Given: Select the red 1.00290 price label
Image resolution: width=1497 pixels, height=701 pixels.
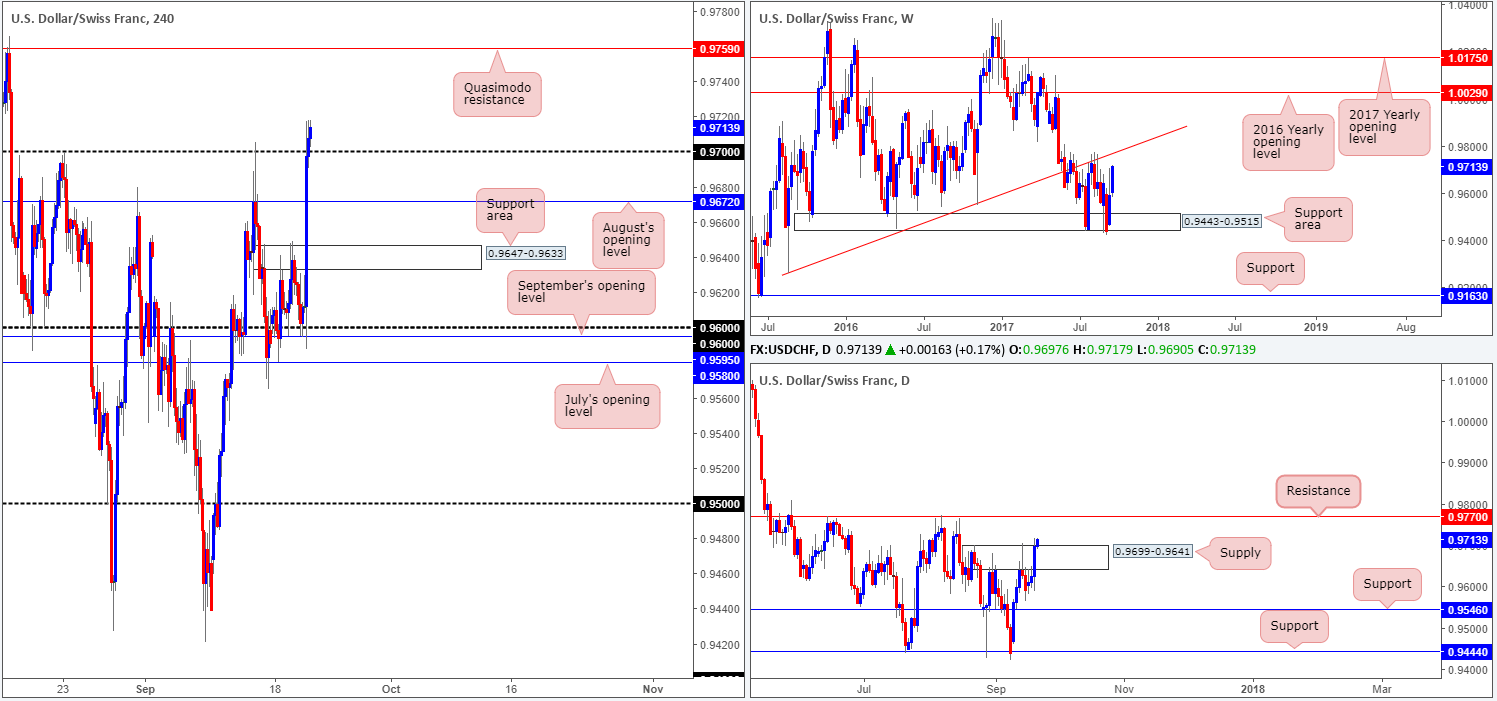Looking at the screenshot, I should [1466, 92].
